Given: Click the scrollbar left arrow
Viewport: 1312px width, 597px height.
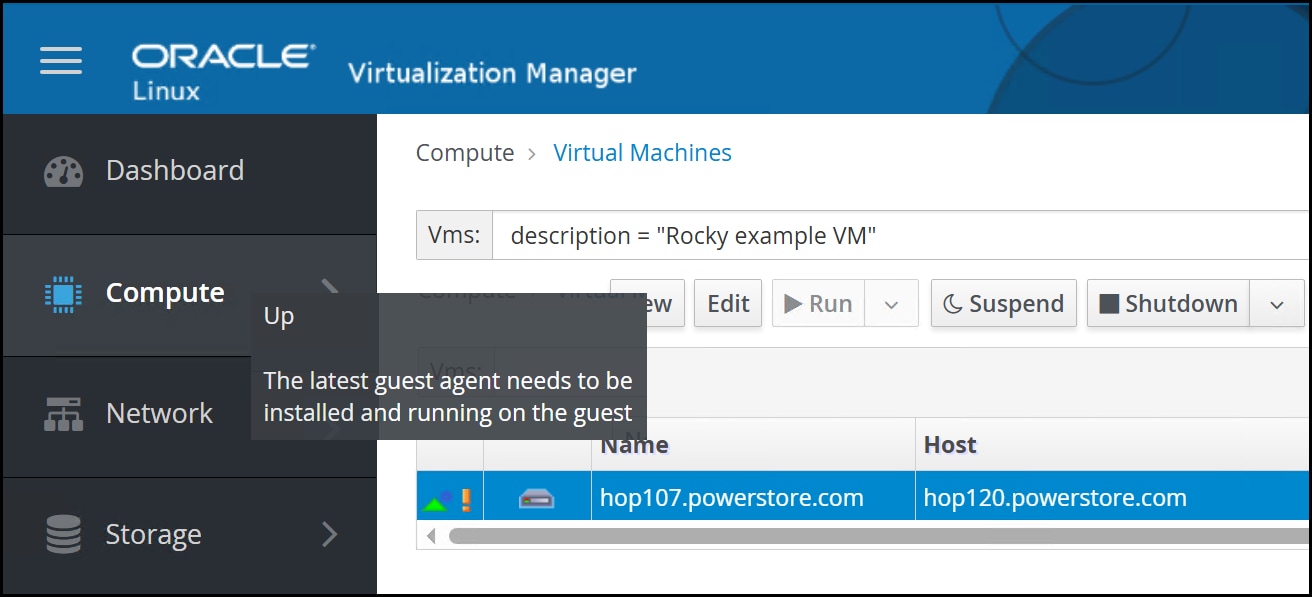Looking at the screenshot, I should click(432, 536).
